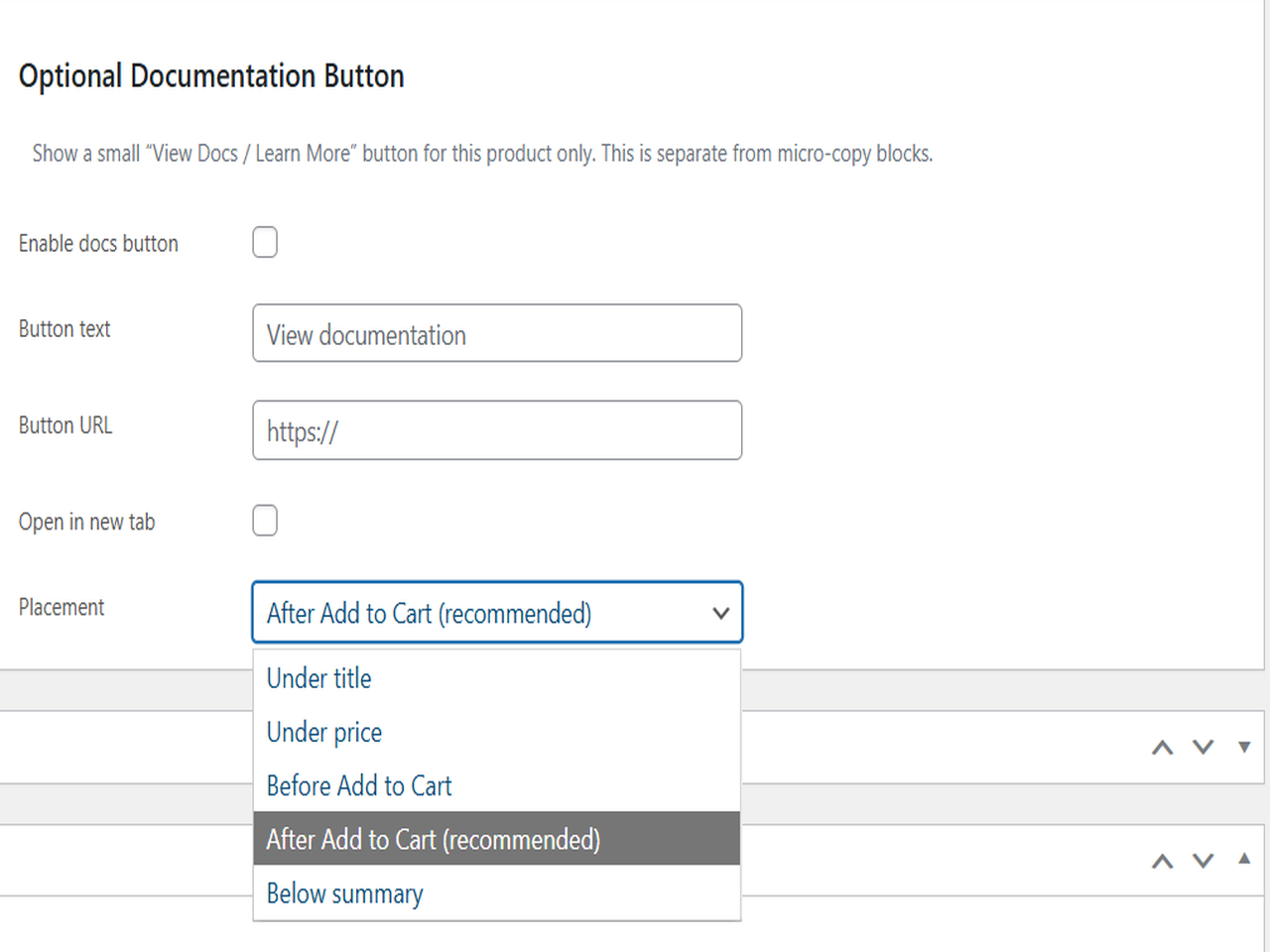The height and width of the screenshot is (952, 1270).
Task: Expand upper panel using down-pointing triangle
Action: point(1244,747)
